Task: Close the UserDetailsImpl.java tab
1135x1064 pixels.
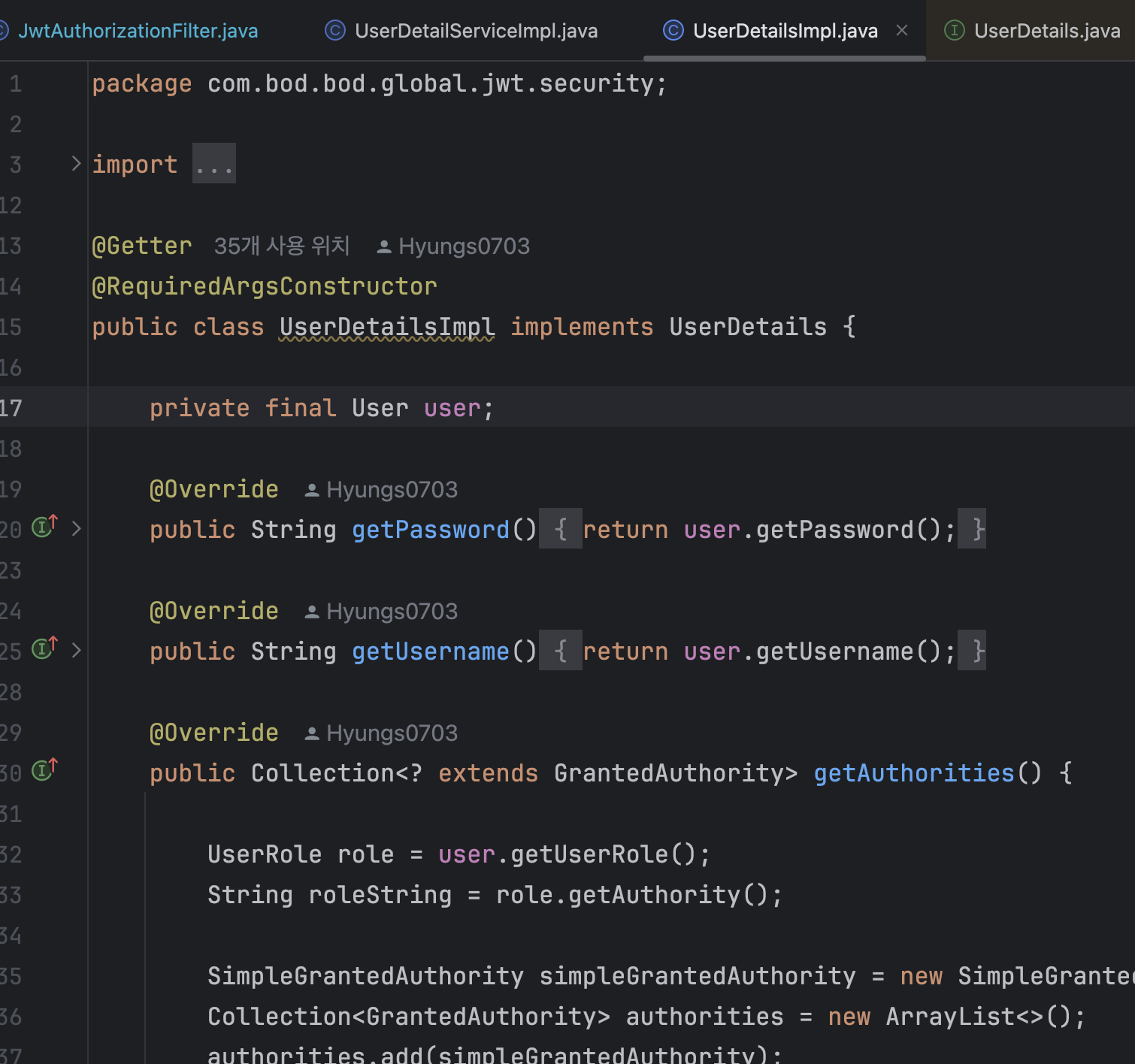Action: pyautogui.click(x=902, y=31)
